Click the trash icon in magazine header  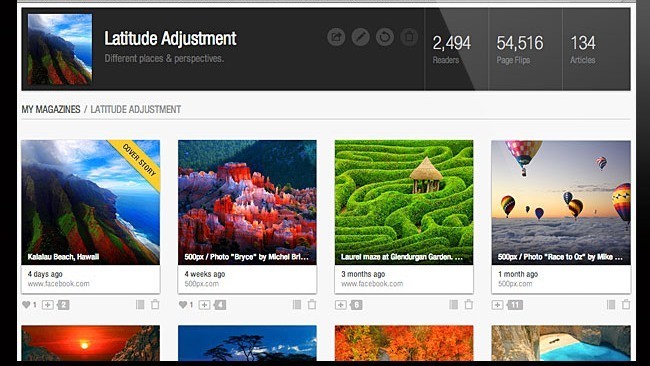(409, 37)
